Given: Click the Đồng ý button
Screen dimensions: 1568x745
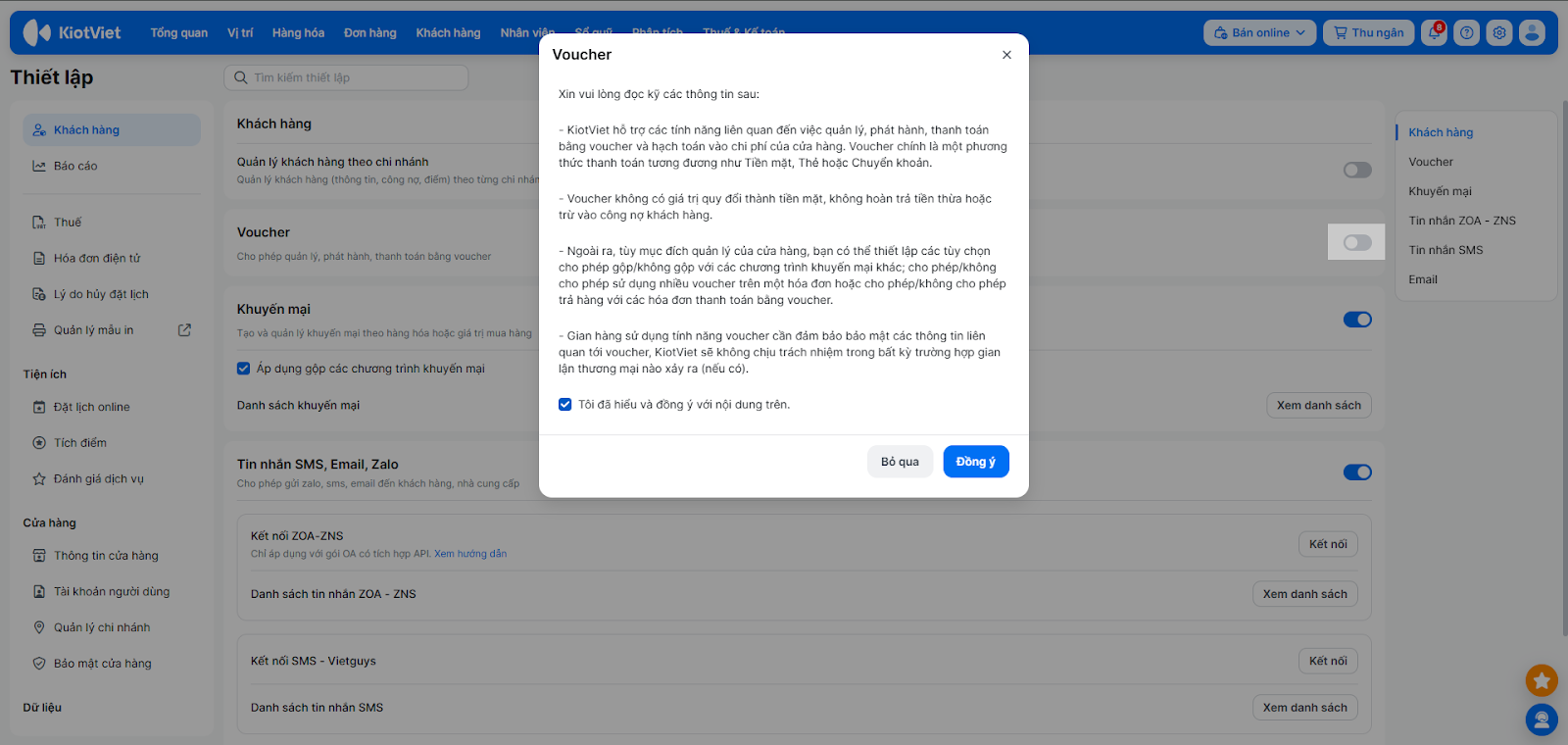Looking at the screenshot, I should [x=976, y=462].
